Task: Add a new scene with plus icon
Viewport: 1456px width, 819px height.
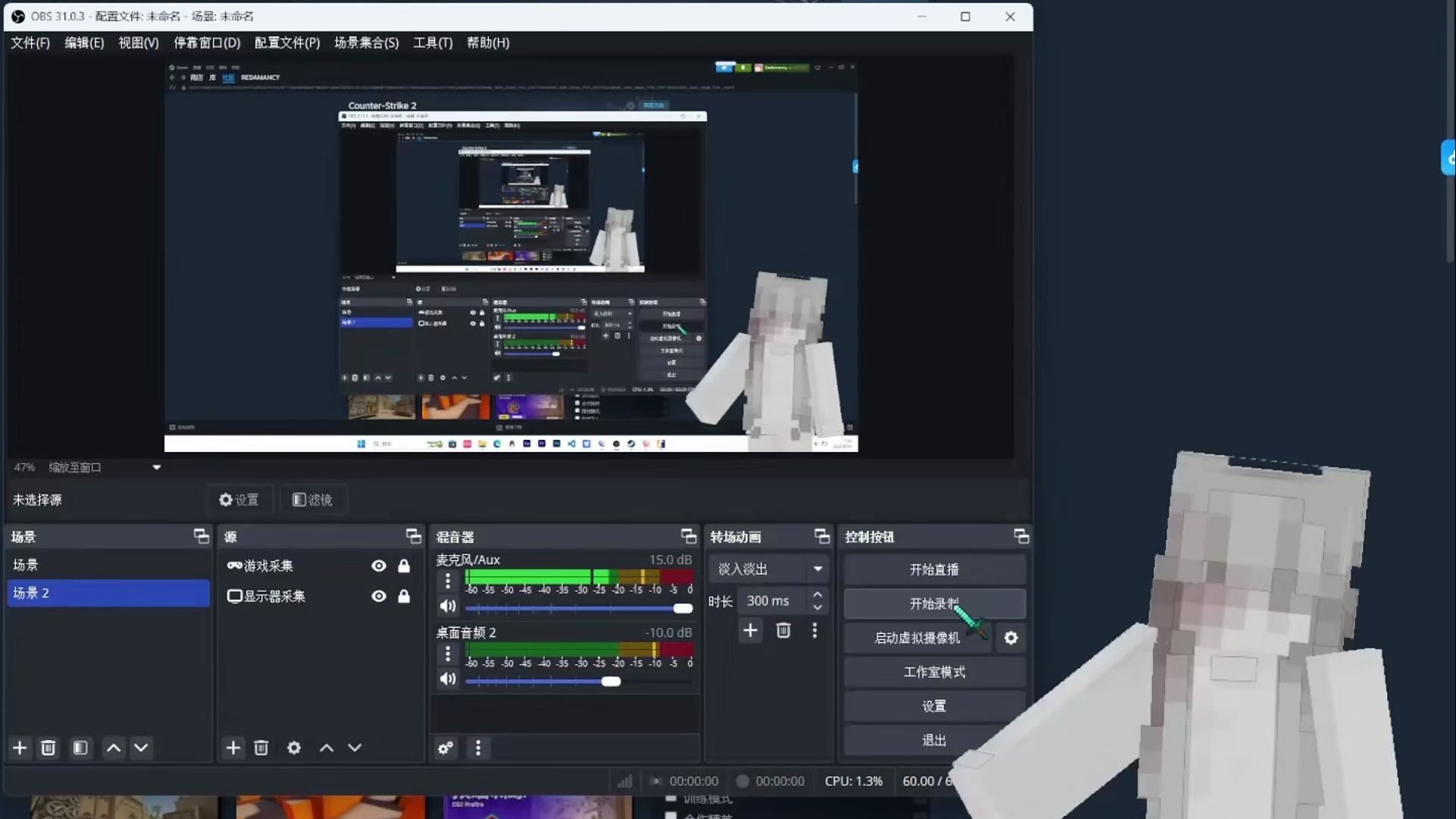Action: (x=20, y=748)
